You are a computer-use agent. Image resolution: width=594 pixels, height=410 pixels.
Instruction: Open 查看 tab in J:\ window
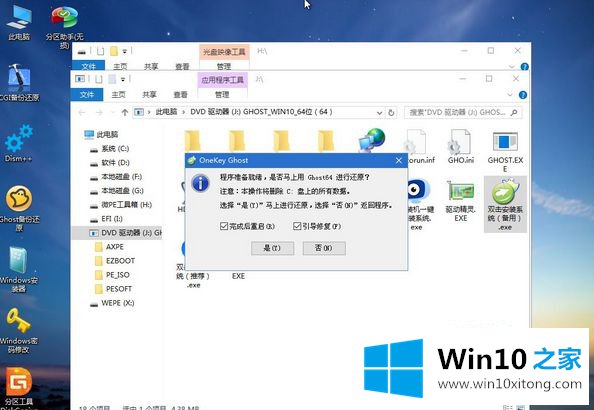point(180,94)
